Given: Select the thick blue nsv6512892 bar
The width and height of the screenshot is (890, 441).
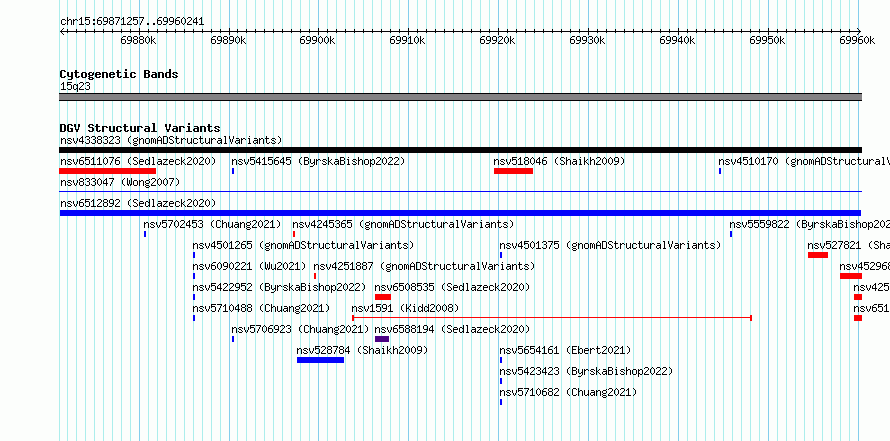Looking at the screenshot, I should (x=460, y=213).
